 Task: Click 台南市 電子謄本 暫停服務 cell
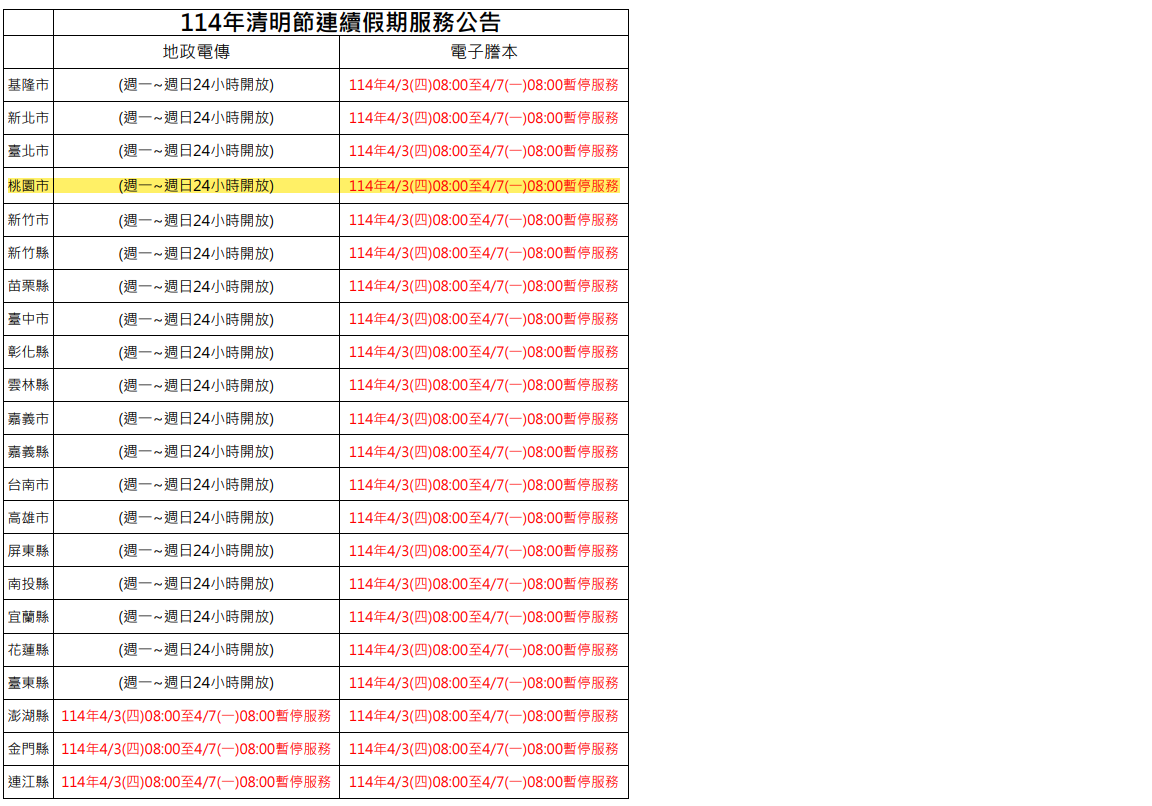(x=483, y=485)
